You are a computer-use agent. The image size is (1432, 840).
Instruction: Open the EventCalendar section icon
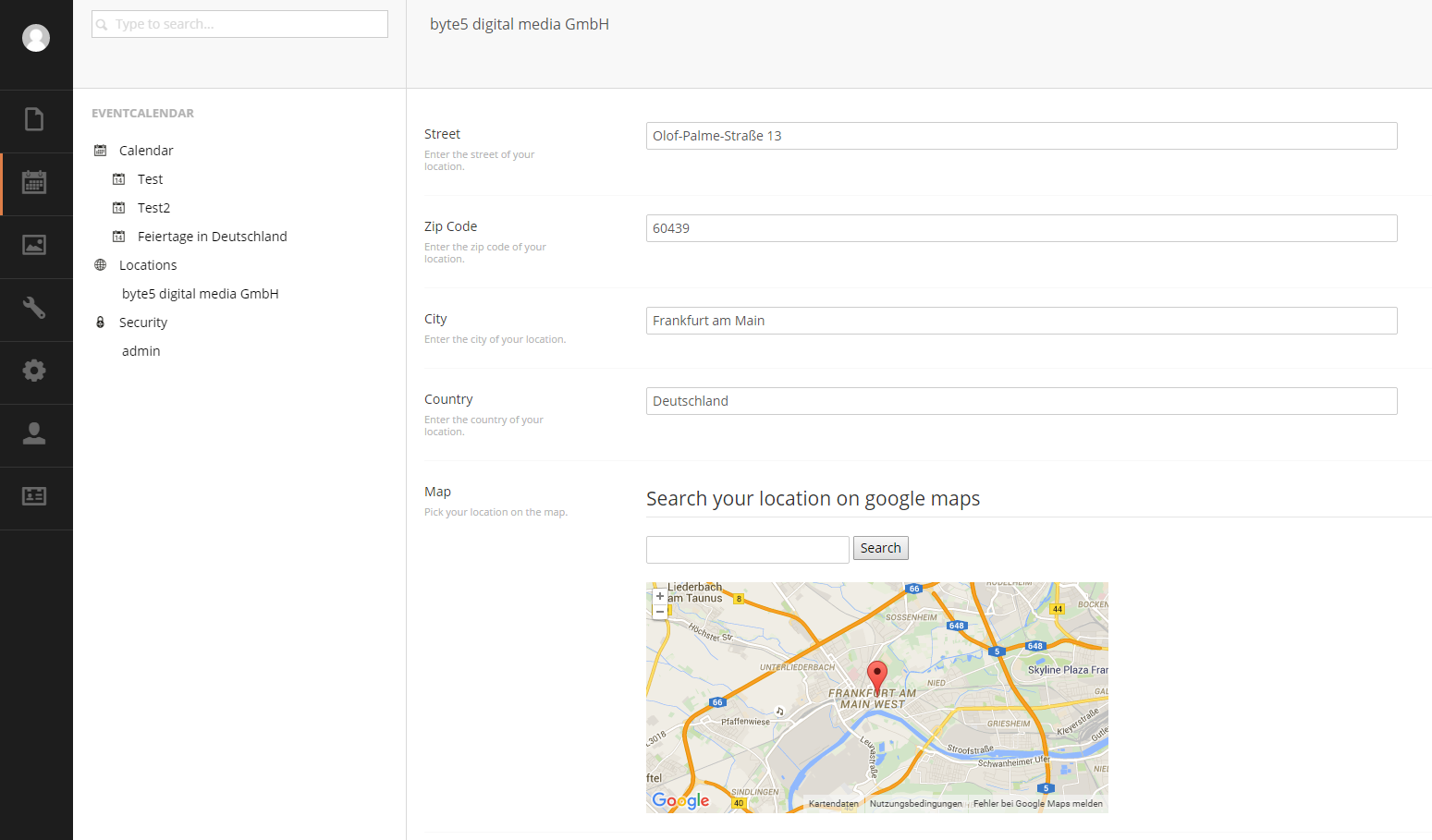(x=34, y=182)
